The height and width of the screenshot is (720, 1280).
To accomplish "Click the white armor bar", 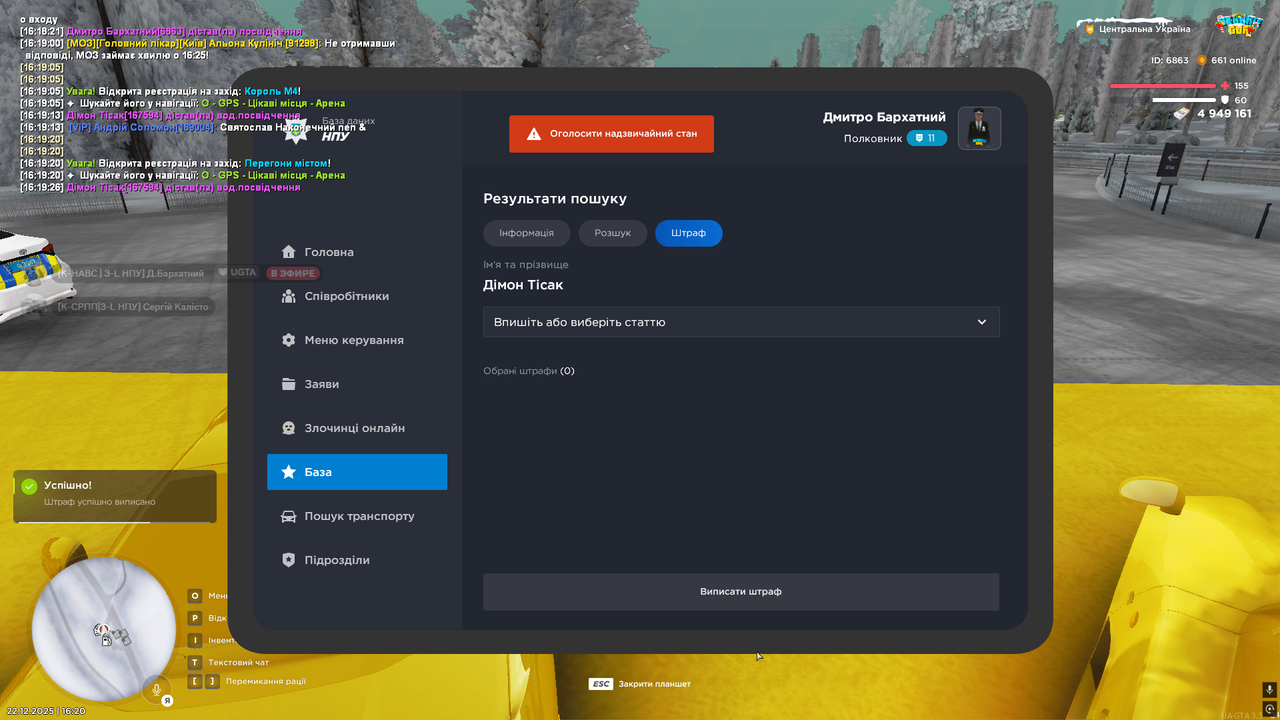I will pyautogui.click(x=1184, y=100).
